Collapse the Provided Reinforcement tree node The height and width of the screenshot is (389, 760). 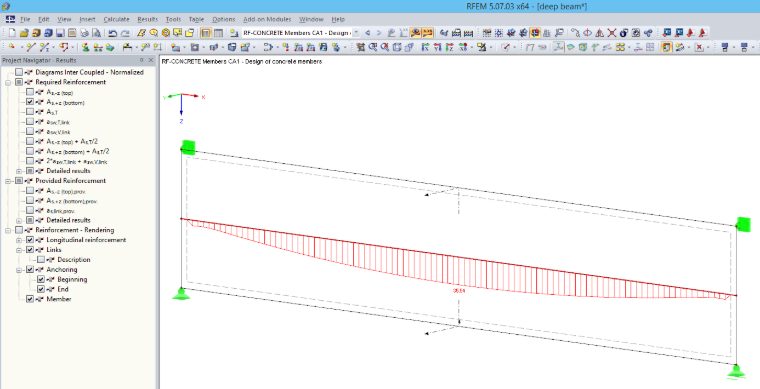tap(8, 181)
